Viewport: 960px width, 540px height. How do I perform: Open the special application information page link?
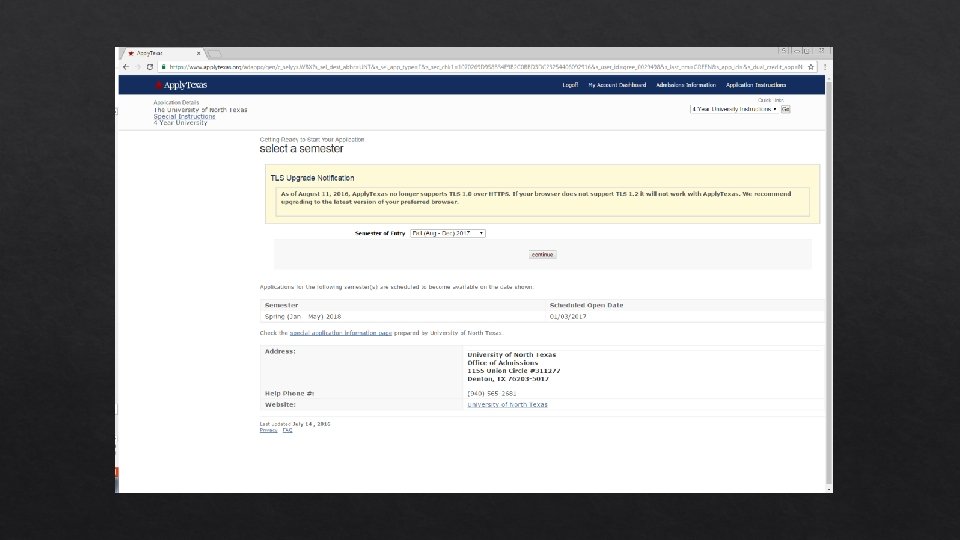click(x=340, y=333)
